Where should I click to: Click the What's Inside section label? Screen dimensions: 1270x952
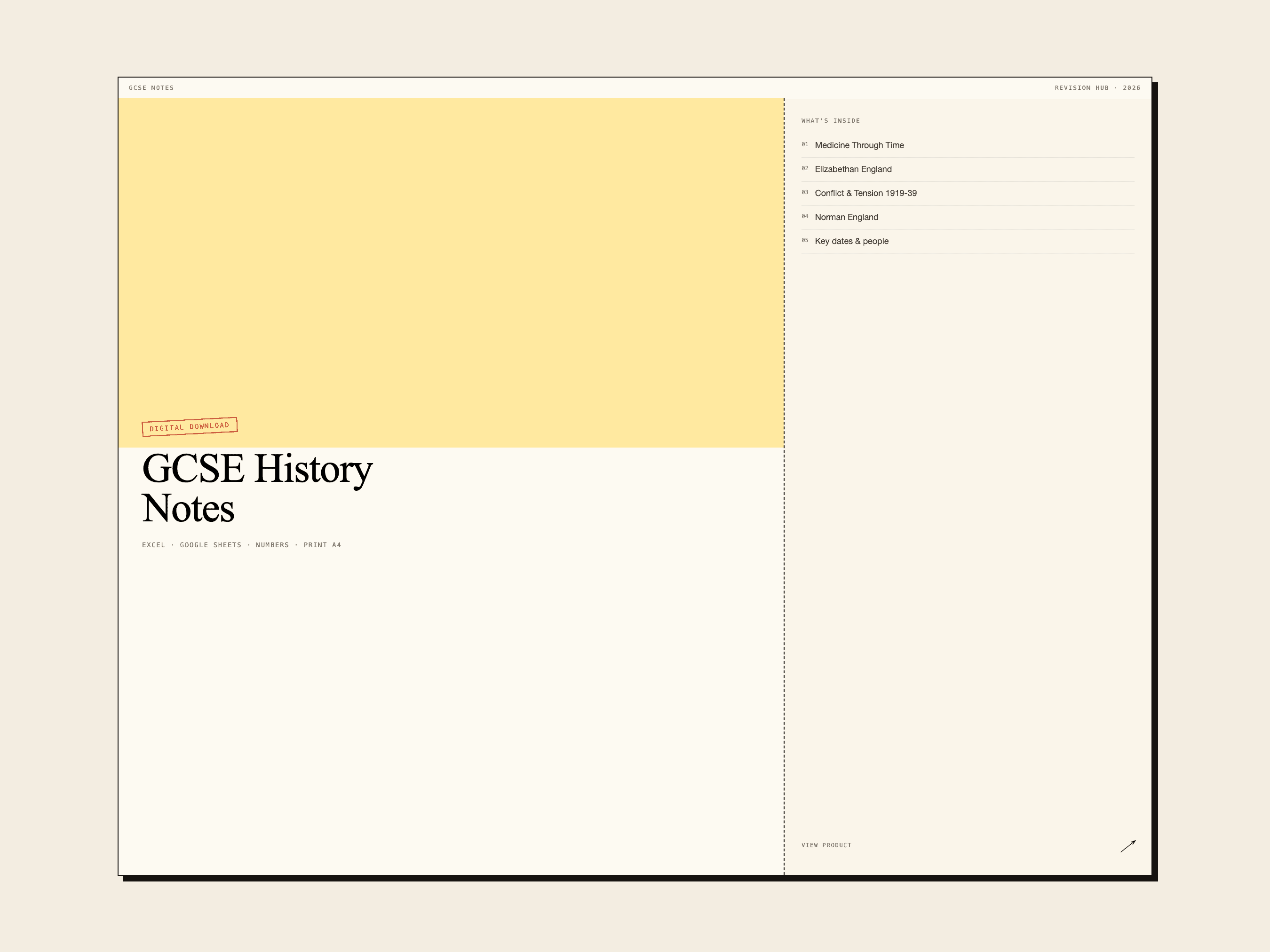click(x=830, y=120)
